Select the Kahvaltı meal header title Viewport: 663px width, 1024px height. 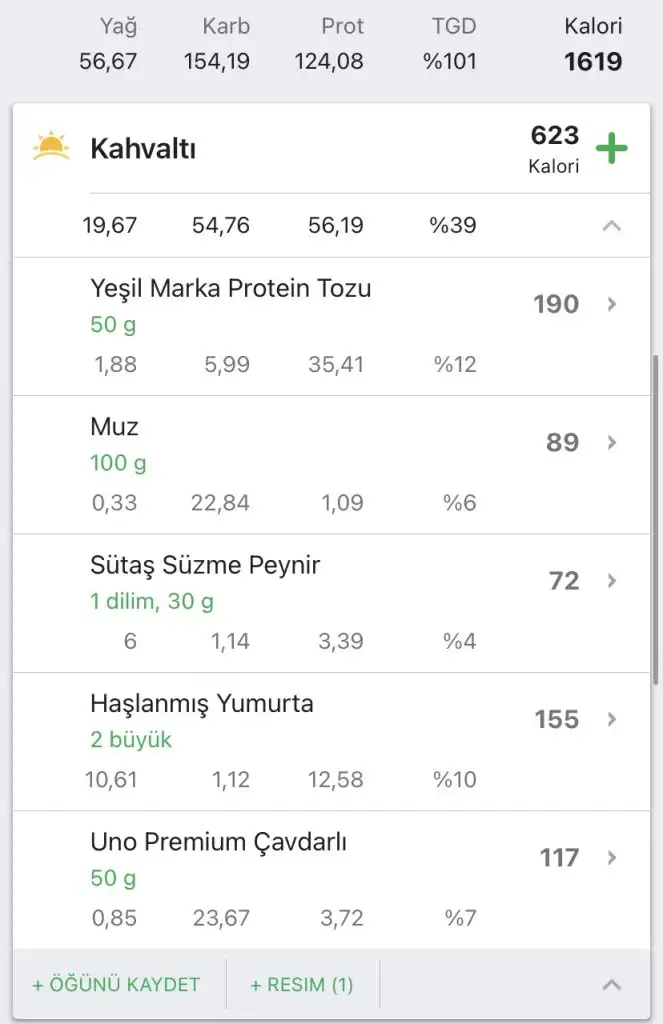tap(143, 150)
